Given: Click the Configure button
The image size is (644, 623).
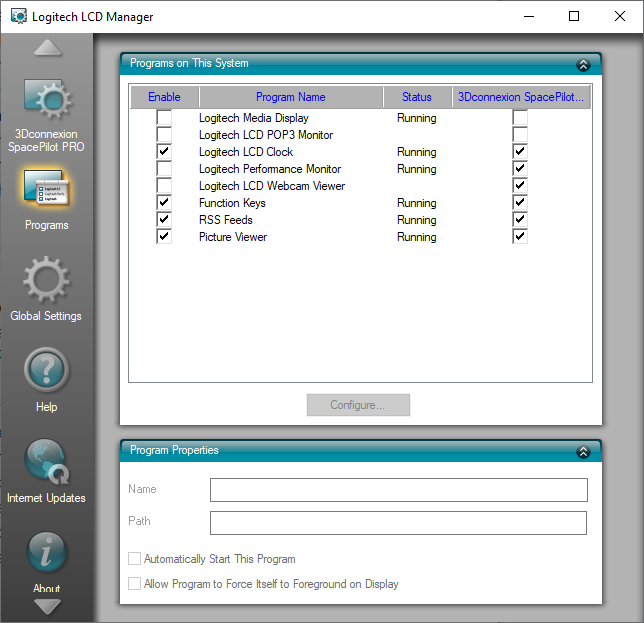Looking at the screenshot, I should coord(358,405).
